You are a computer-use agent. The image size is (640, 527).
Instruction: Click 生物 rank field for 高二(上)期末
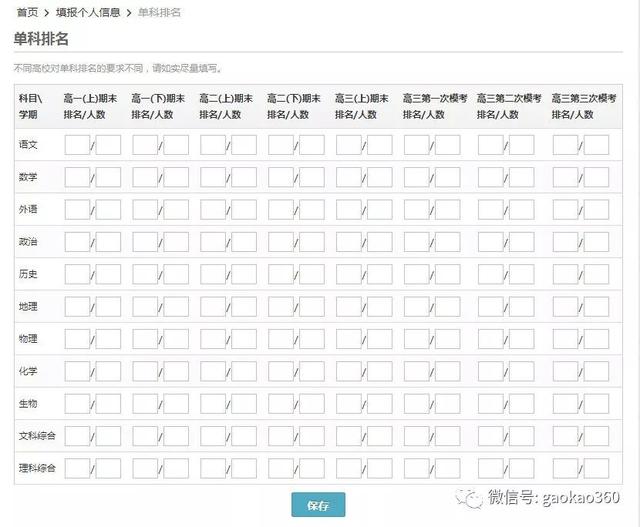click(213, 404)
